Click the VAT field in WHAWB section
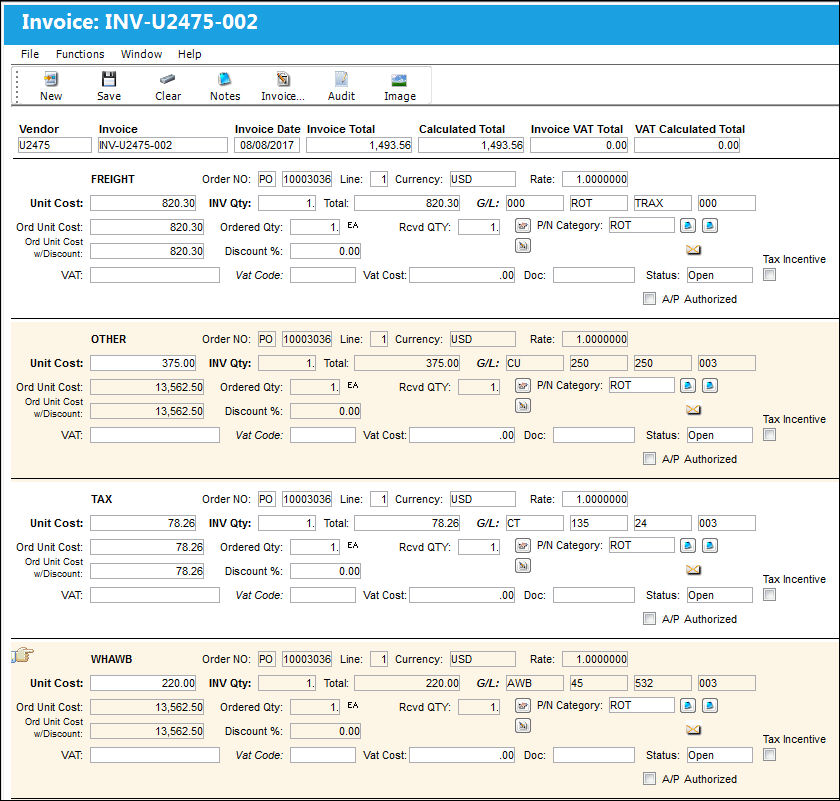The image size is (840, 801). (155, 755)
